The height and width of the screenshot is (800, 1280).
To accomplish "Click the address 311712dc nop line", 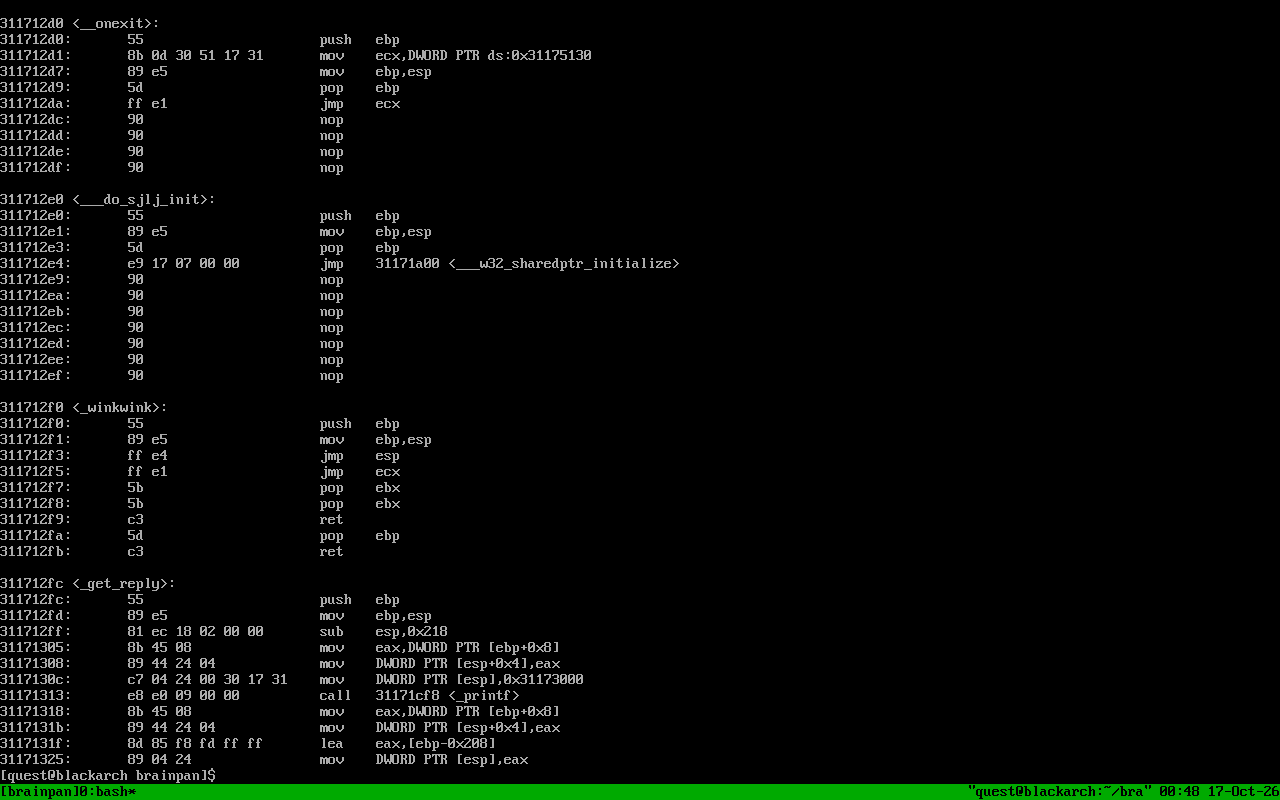I will [172, 120].
